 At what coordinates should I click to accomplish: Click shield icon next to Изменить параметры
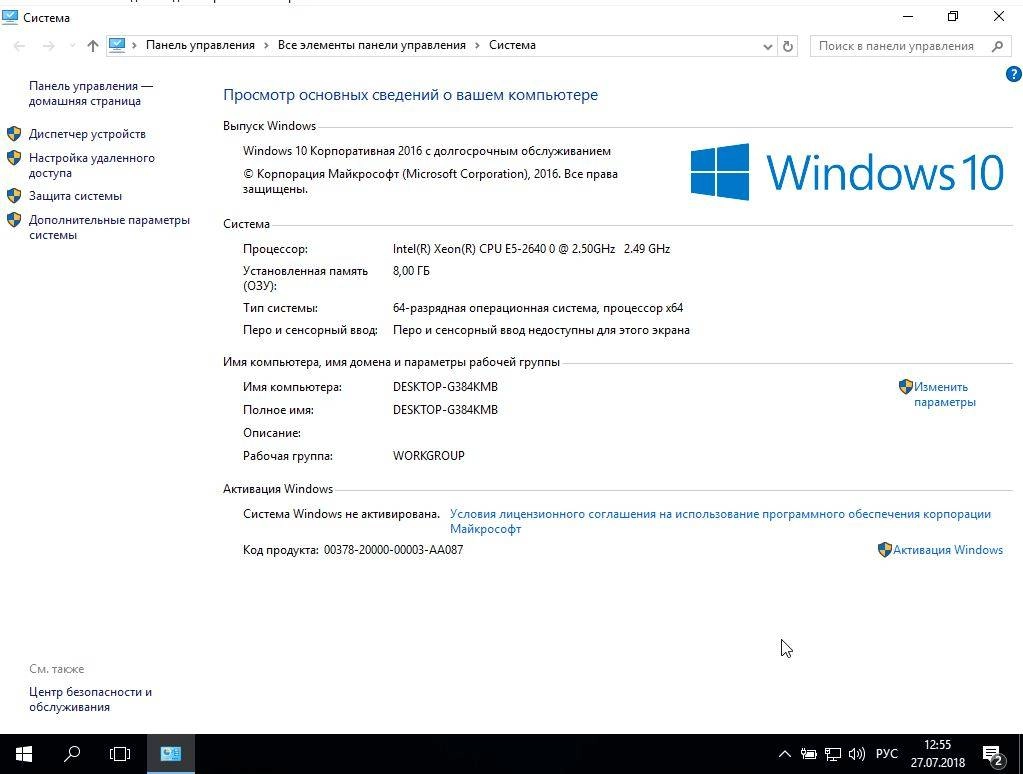tap(906, 386)
